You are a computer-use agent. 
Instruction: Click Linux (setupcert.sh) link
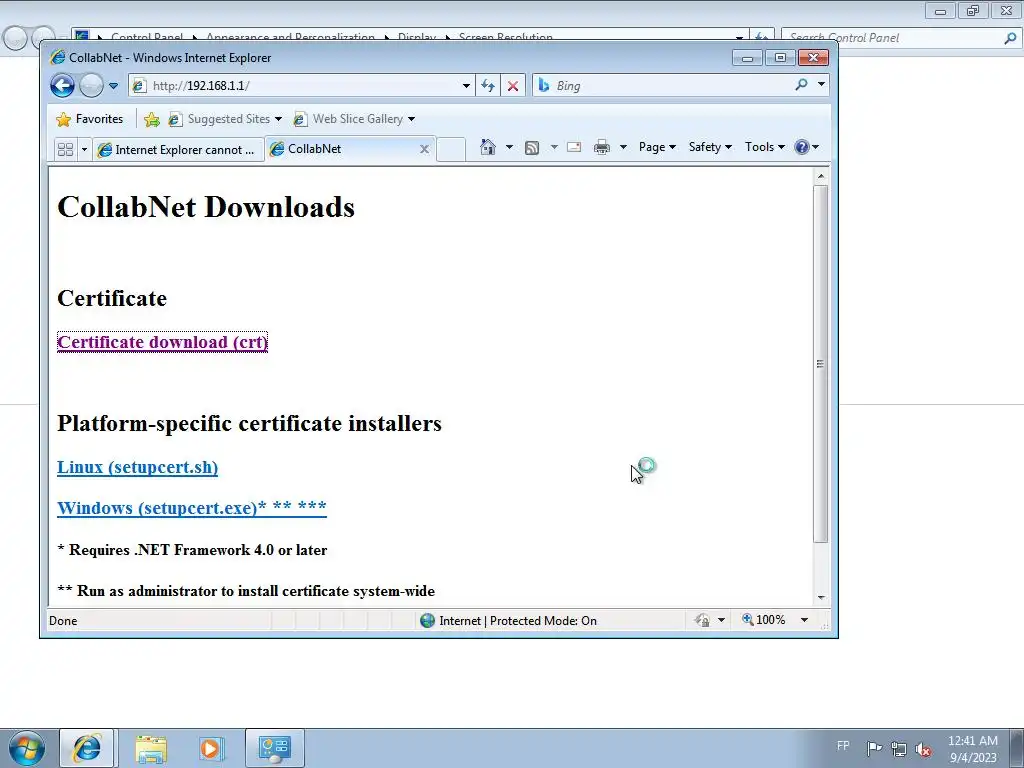pyautogui.click(x=138, y=468)
